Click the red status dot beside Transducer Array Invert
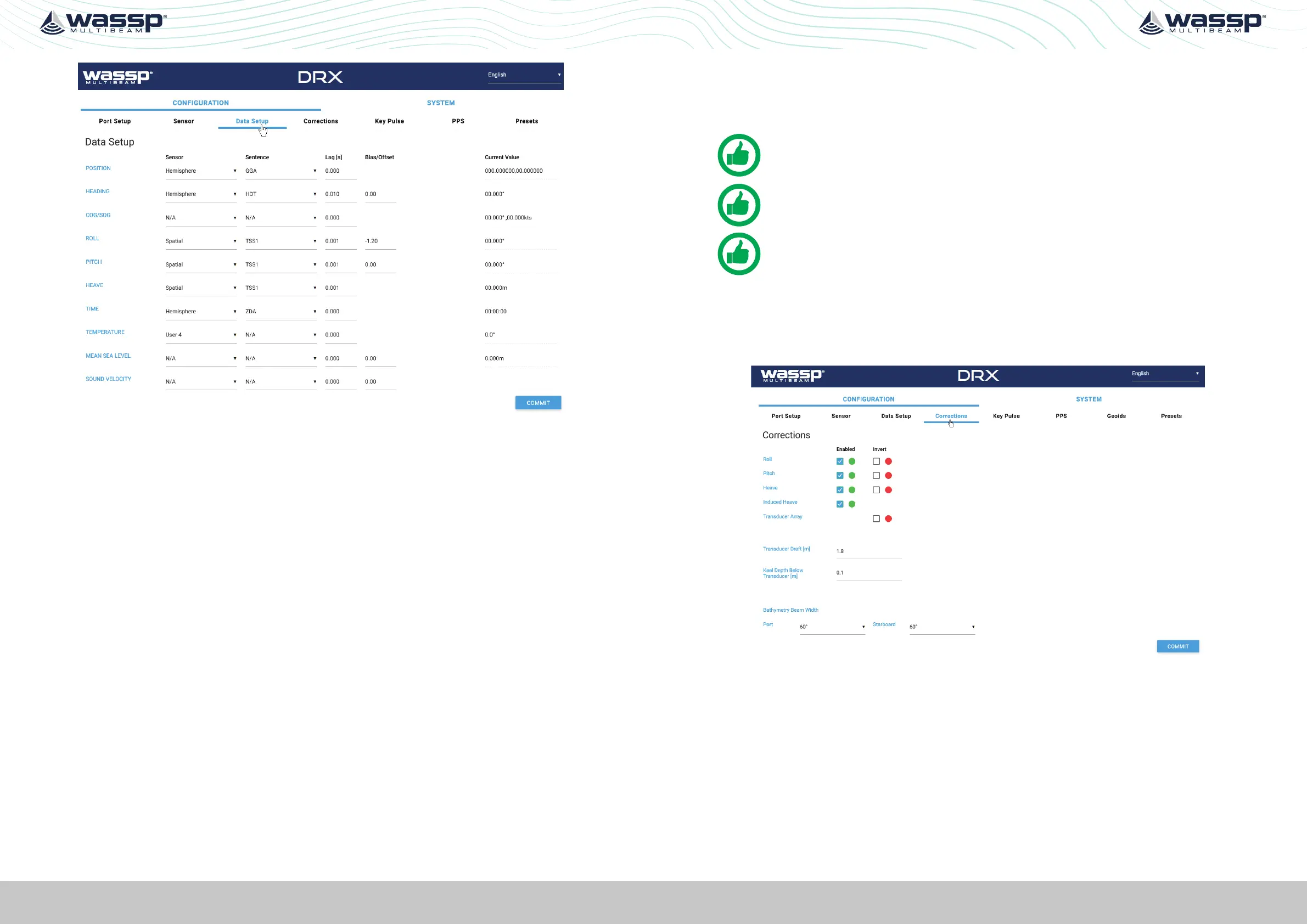Image resolution: width=1307 pixels, height=924 pixels. pos(888,519)
